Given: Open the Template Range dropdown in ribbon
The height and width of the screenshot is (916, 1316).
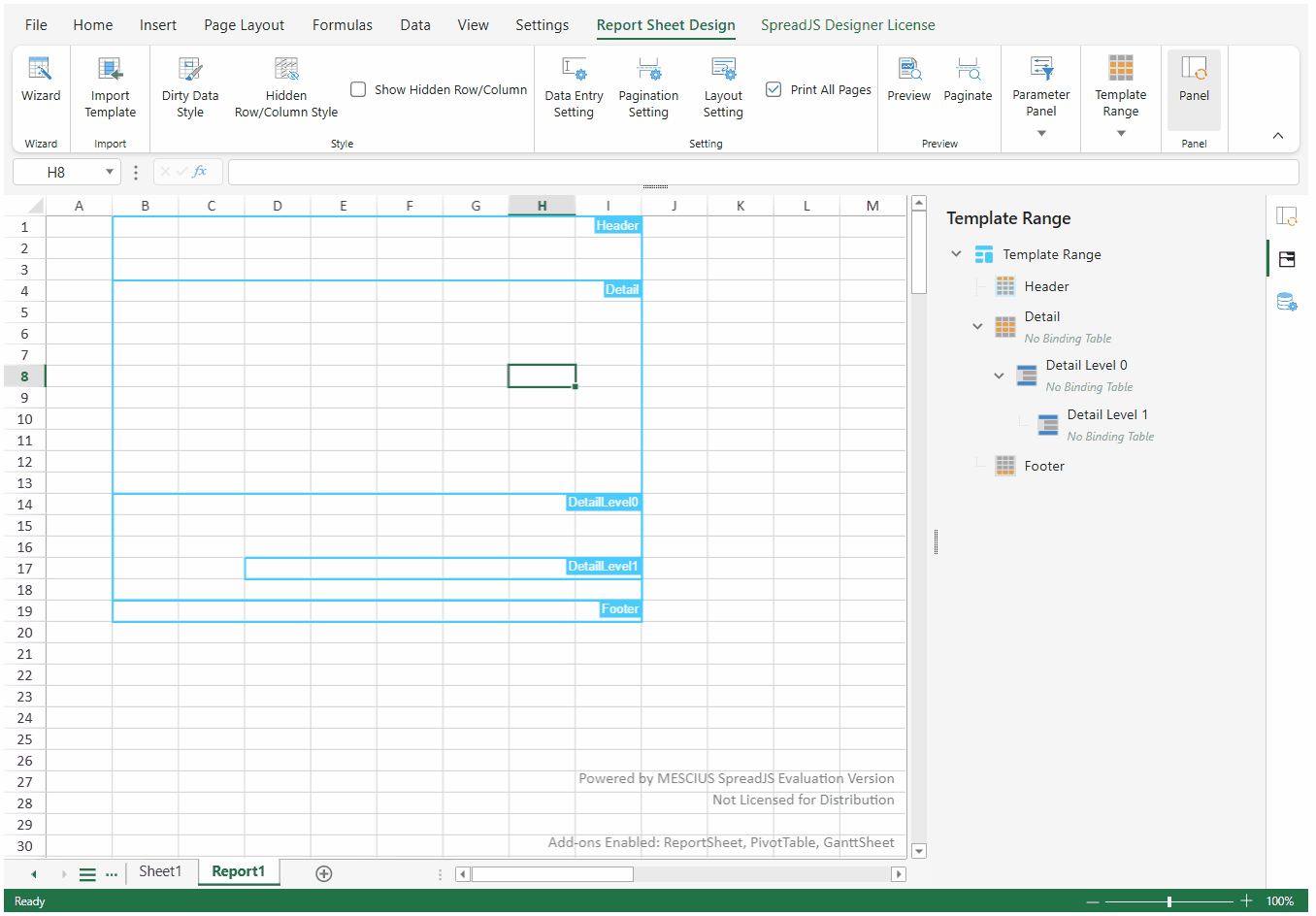Looking at the screenshot, I should [x=1121, y=133].
